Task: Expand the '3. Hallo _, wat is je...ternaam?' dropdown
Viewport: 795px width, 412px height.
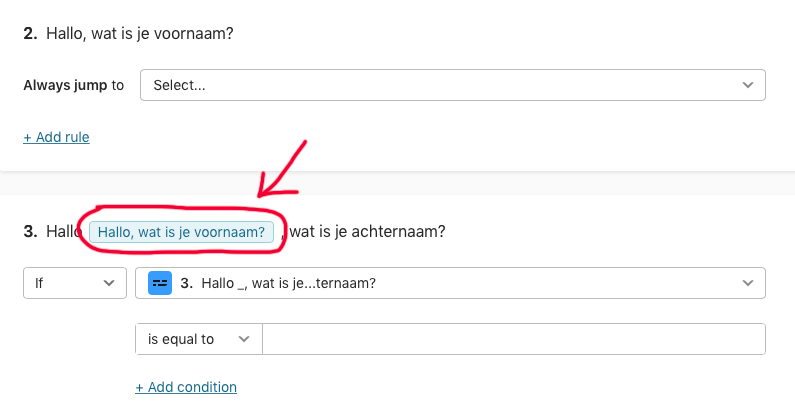Action: 450,283
